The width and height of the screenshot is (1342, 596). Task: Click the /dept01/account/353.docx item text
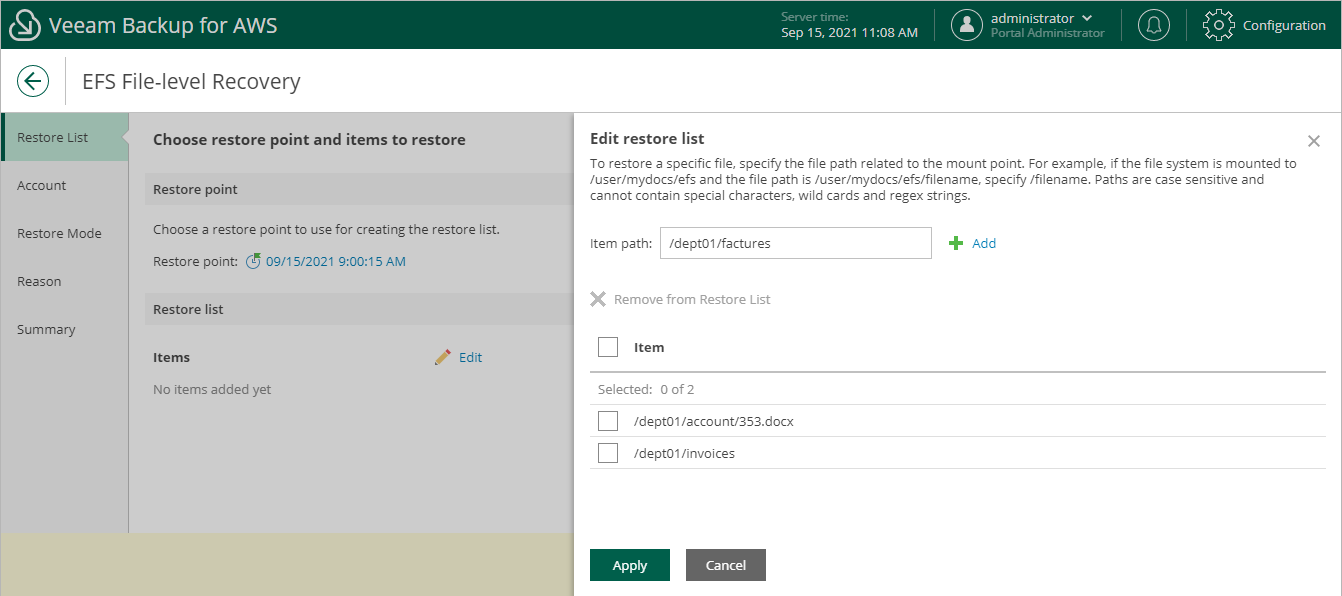click(x=714, y=421)
